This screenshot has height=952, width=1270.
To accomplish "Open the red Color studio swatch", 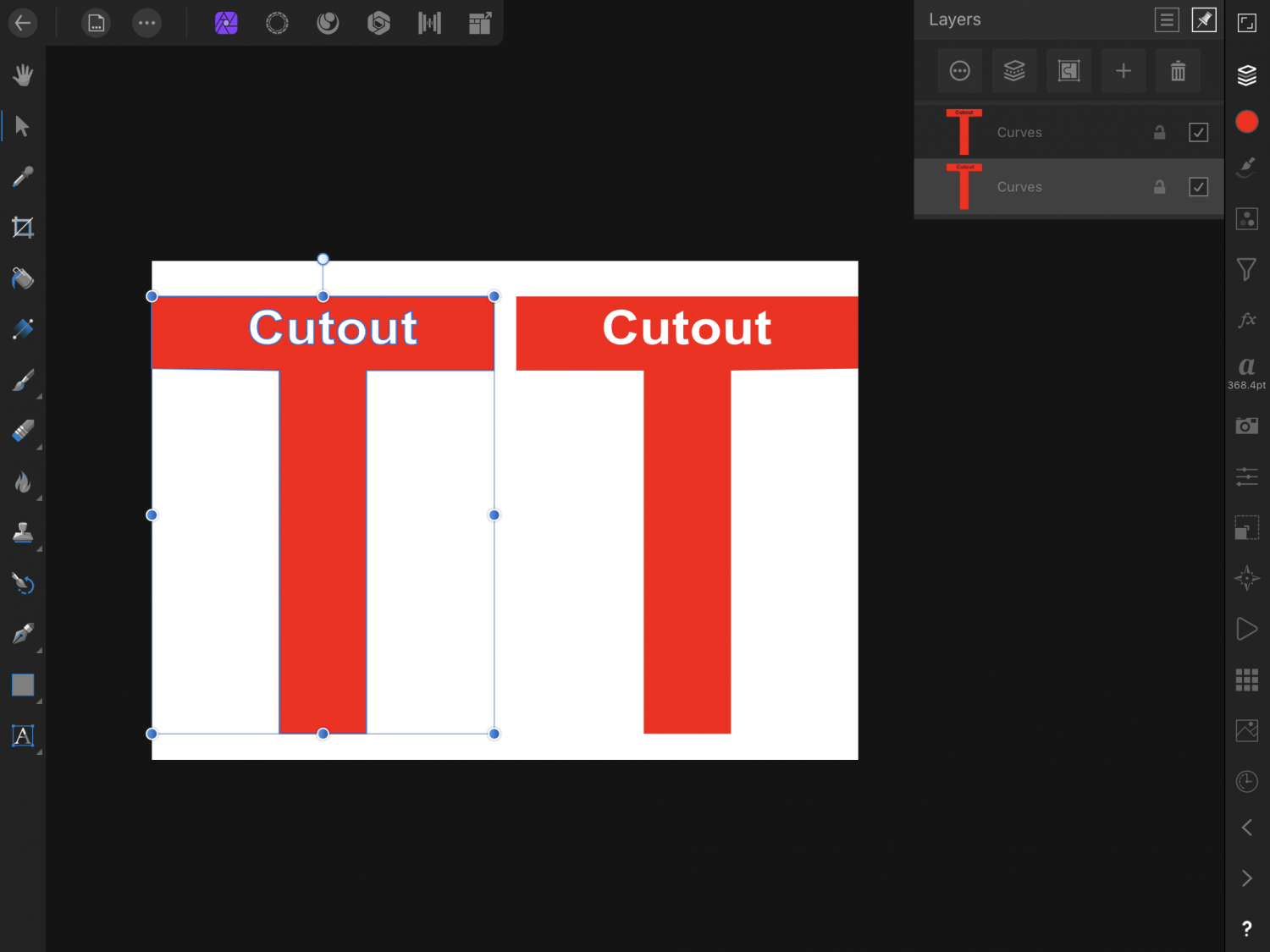I will [1247, 122].
